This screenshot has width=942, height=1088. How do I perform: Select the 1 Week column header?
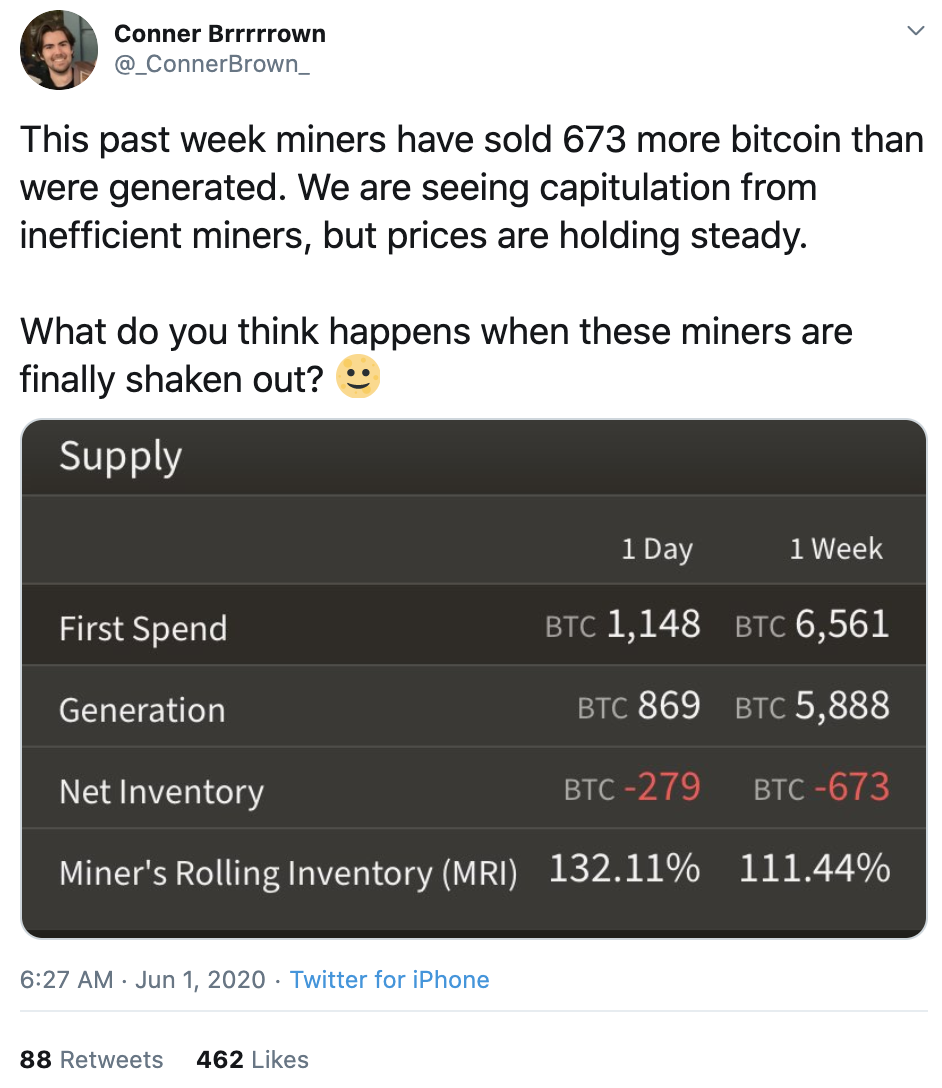coord(836,549)
